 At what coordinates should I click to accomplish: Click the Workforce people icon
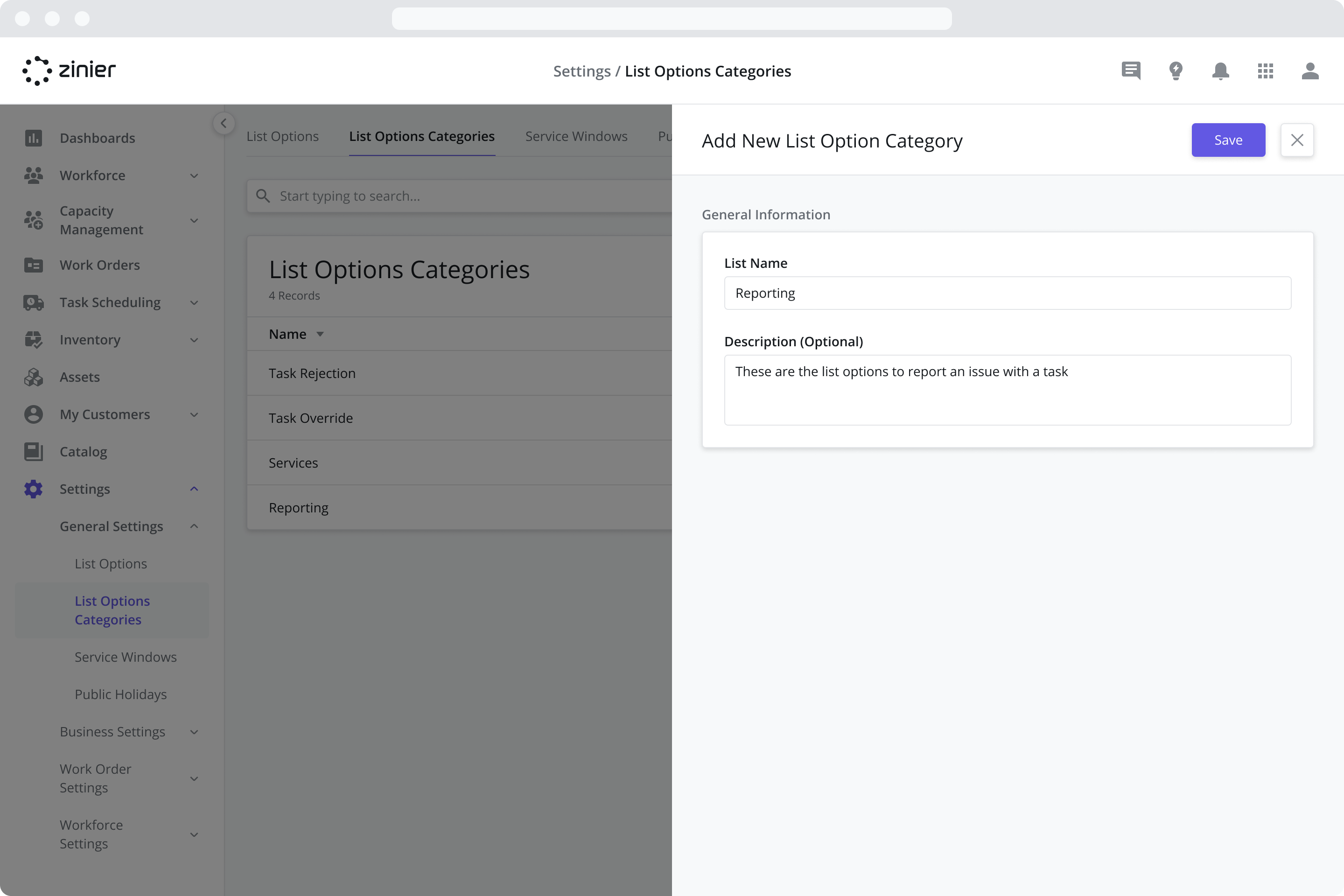click(34, 175)
